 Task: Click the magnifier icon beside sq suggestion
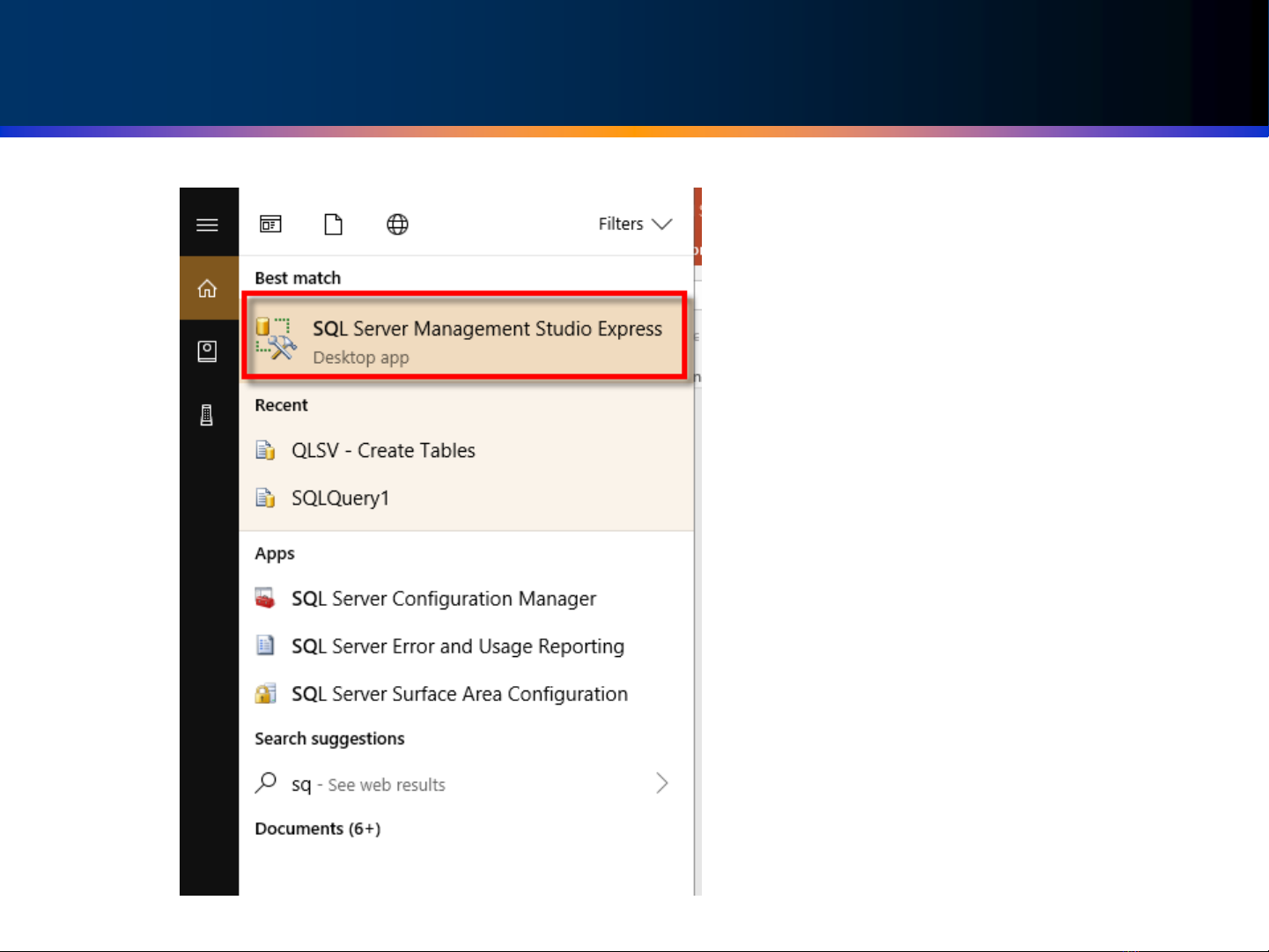pyautogui.click(x=266, y=783)
